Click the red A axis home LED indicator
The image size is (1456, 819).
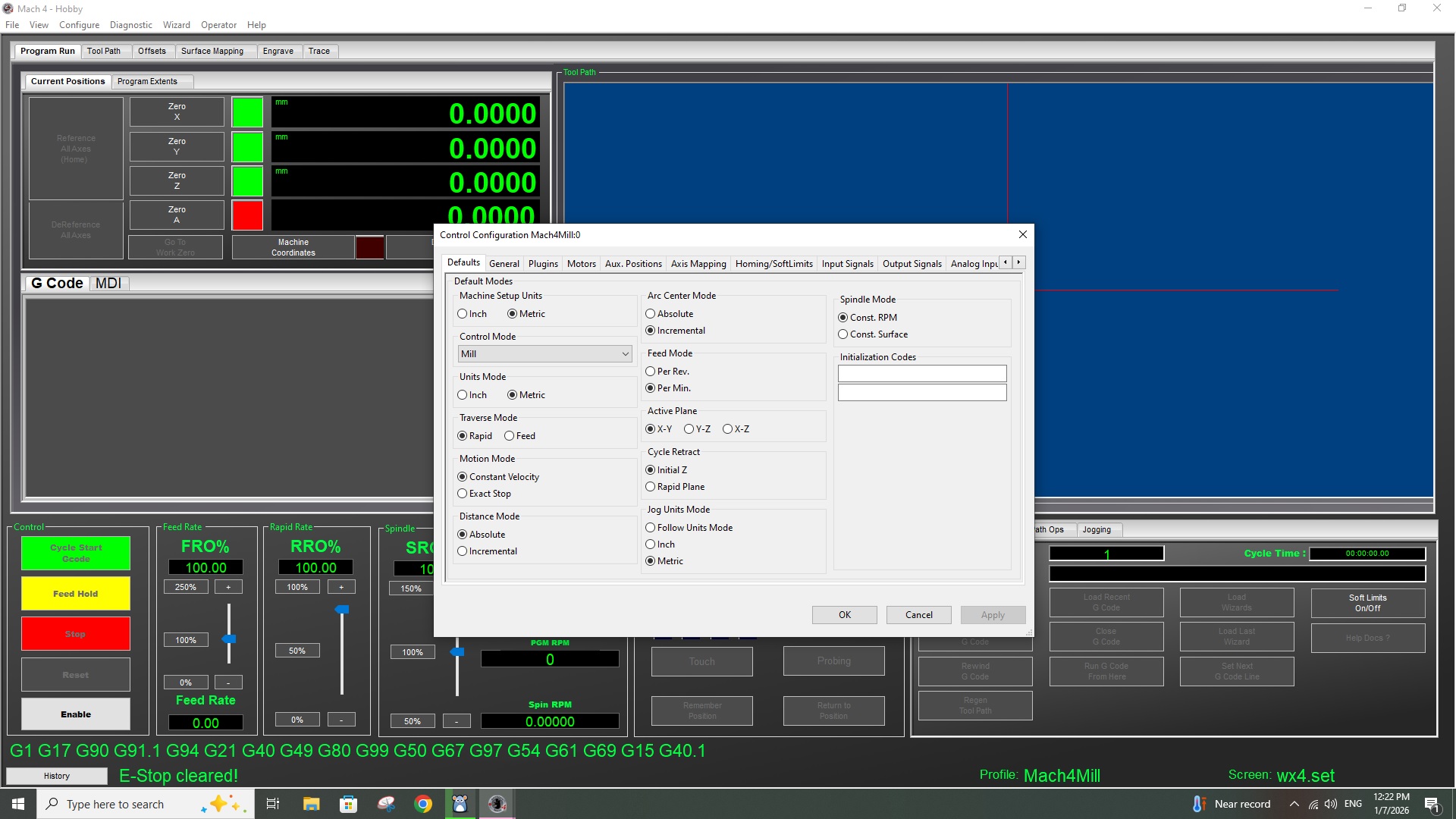(x=247, y=215)
